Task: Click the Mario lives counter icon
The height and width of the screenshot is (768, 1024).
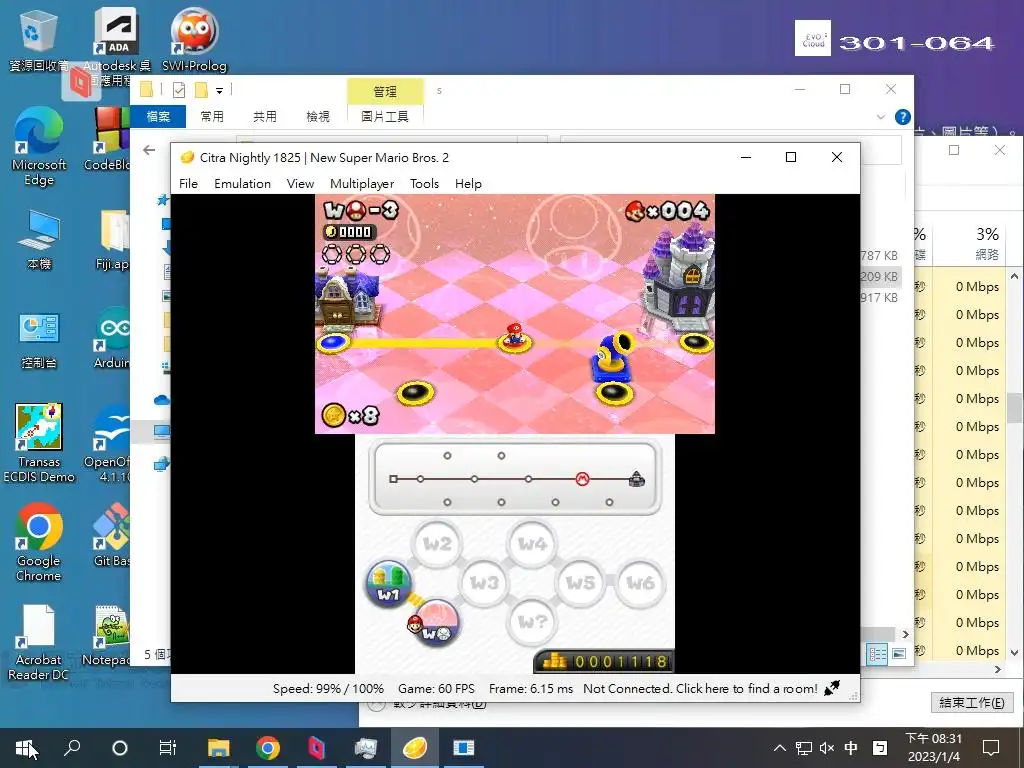Action: pos(635,211)
